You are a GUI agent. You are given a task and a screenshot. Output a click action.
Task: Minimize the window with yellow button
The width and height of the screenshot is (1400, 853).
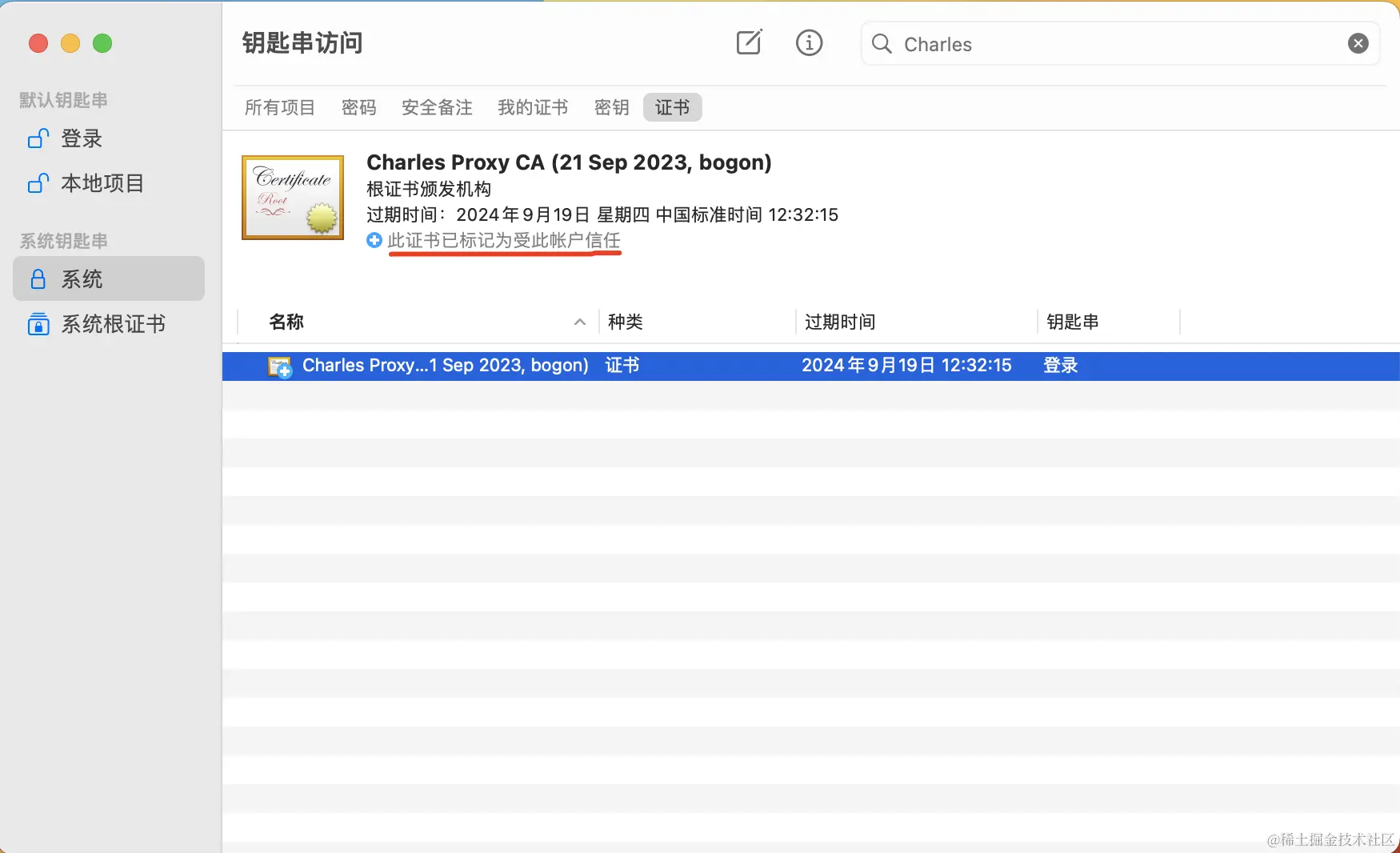click(x=70, y=43)
